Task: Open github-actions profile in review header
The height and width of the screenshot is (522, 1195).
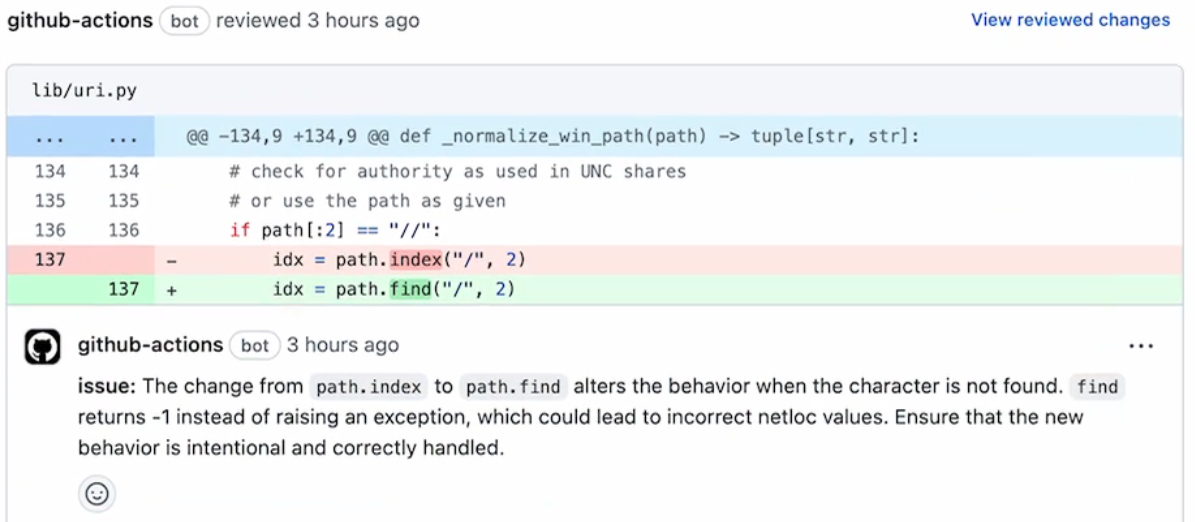Action: [80, 21]
